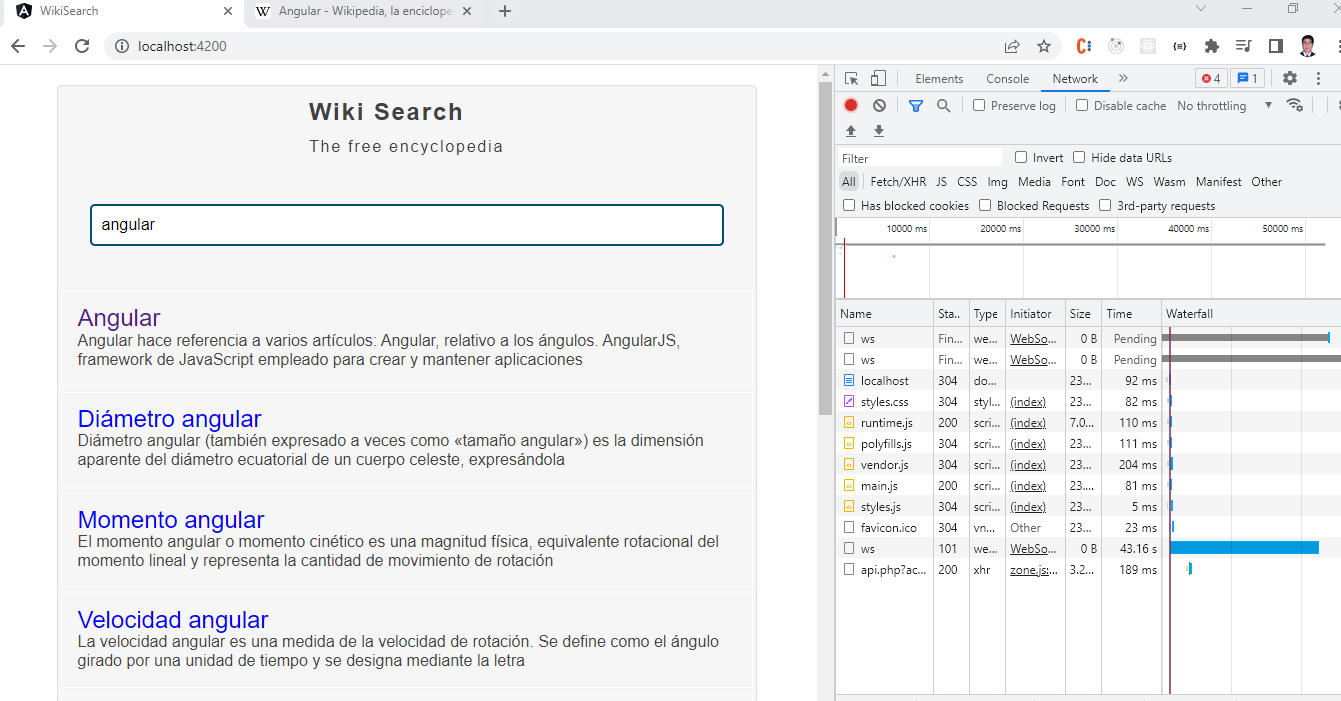This screenshot has width=1341, height=701.
Task: Open the Momento angular article link
Action: point(170,519)
